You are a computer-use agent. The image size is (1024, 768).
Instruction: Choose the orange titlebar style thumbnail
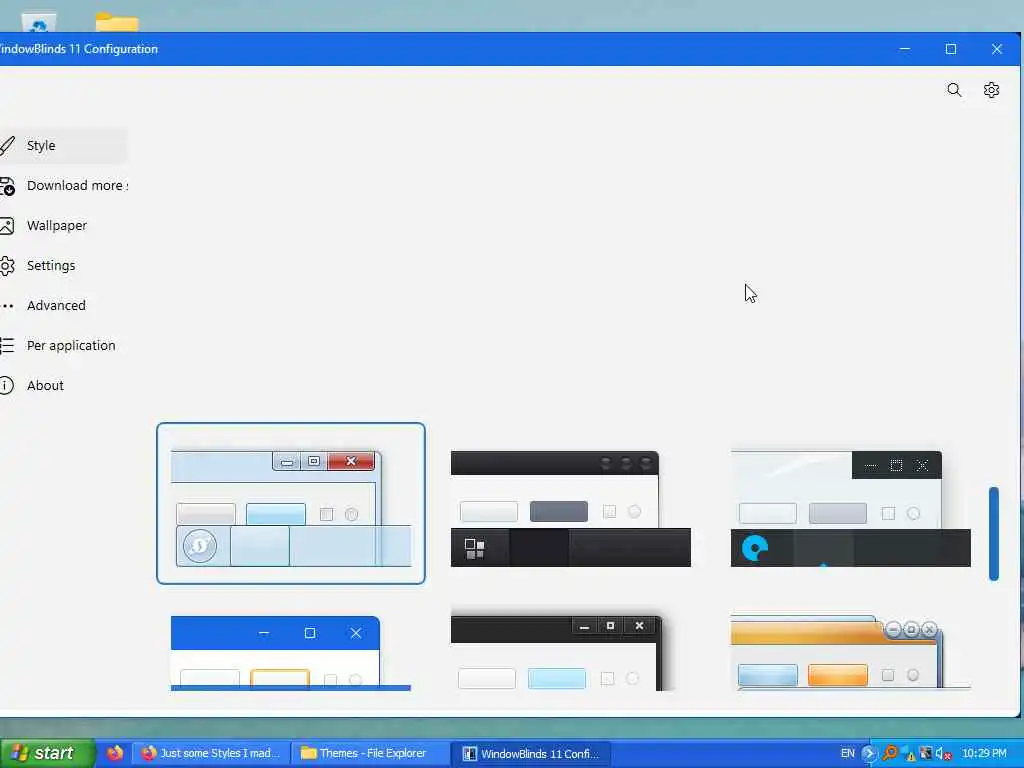[850, 653]
